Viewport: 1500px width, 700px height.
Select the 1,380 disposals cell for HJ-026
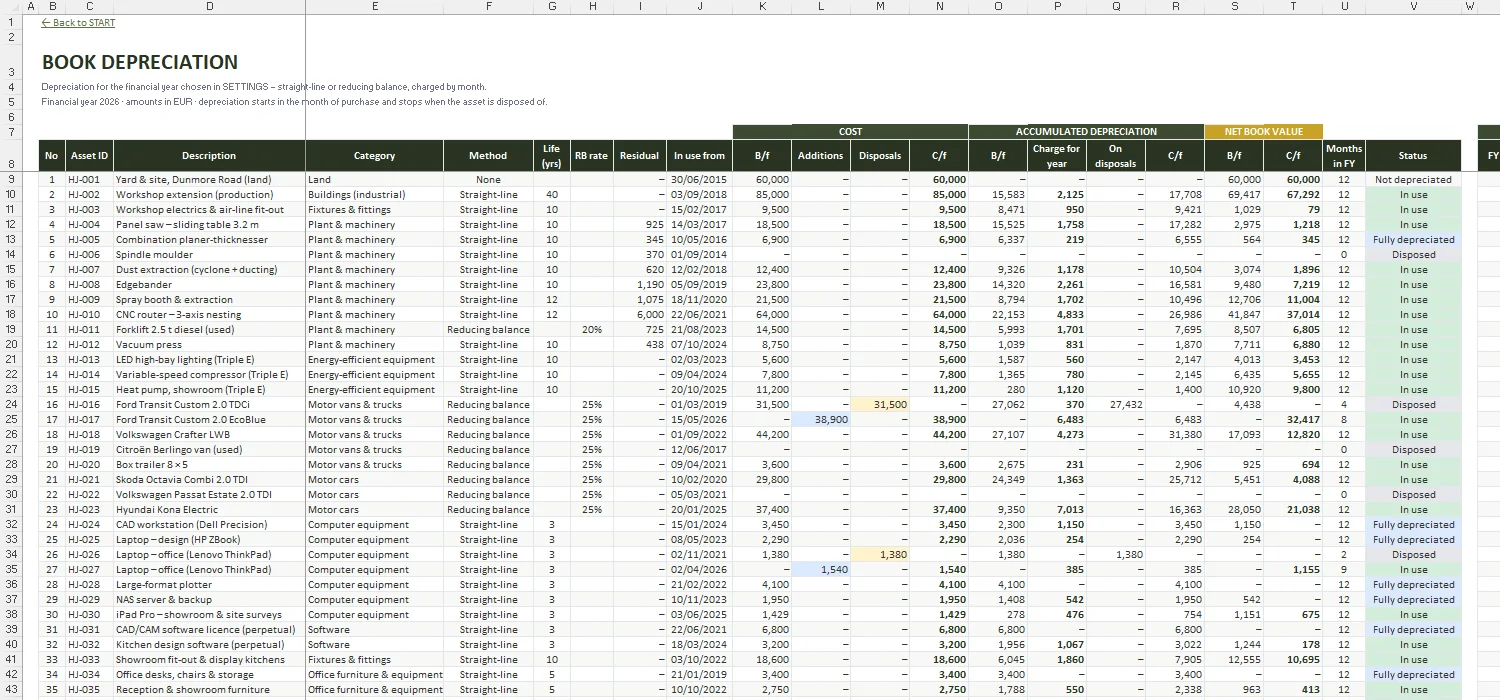coord(880,555)
